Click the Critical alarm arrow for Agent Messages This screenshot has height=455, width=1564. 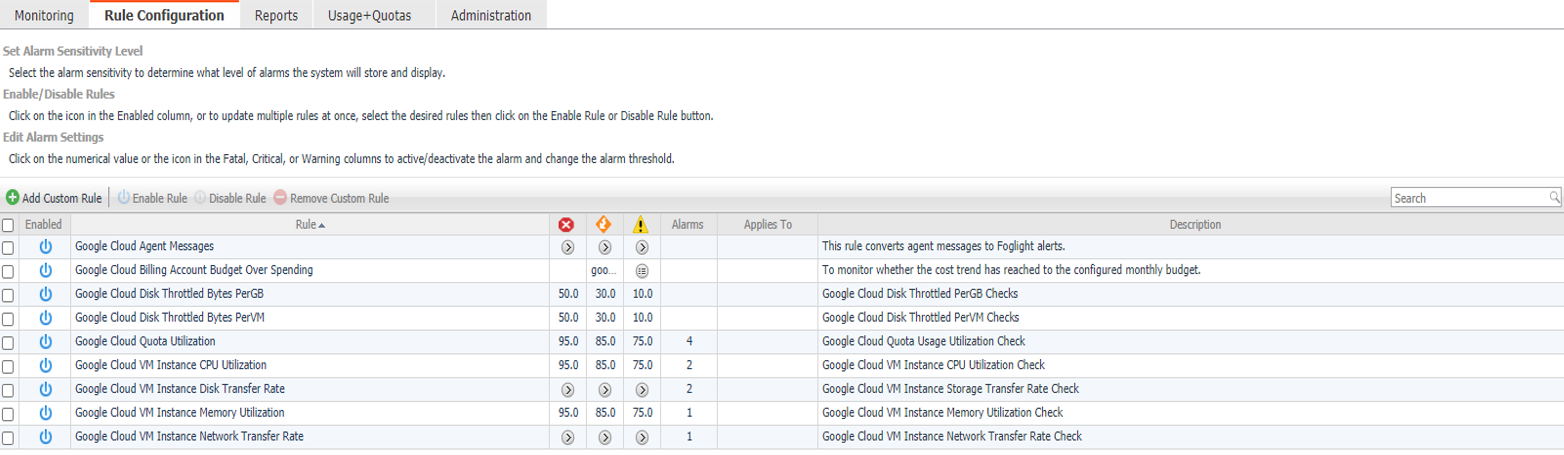pos(604,246)
